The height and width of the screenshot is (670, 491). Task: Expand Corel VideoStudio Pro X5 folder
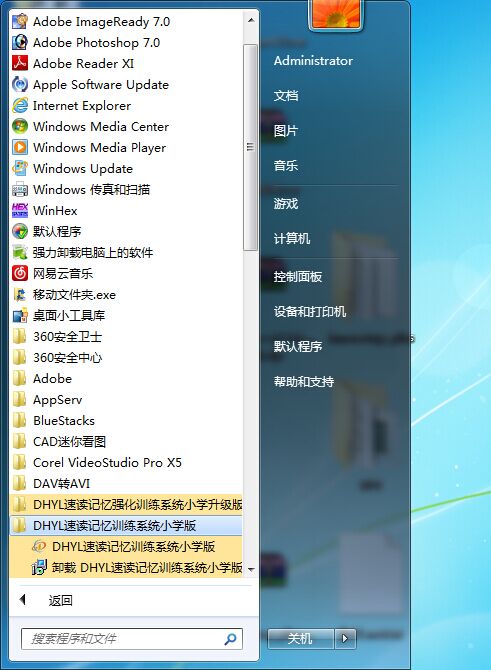coord(126,462)
